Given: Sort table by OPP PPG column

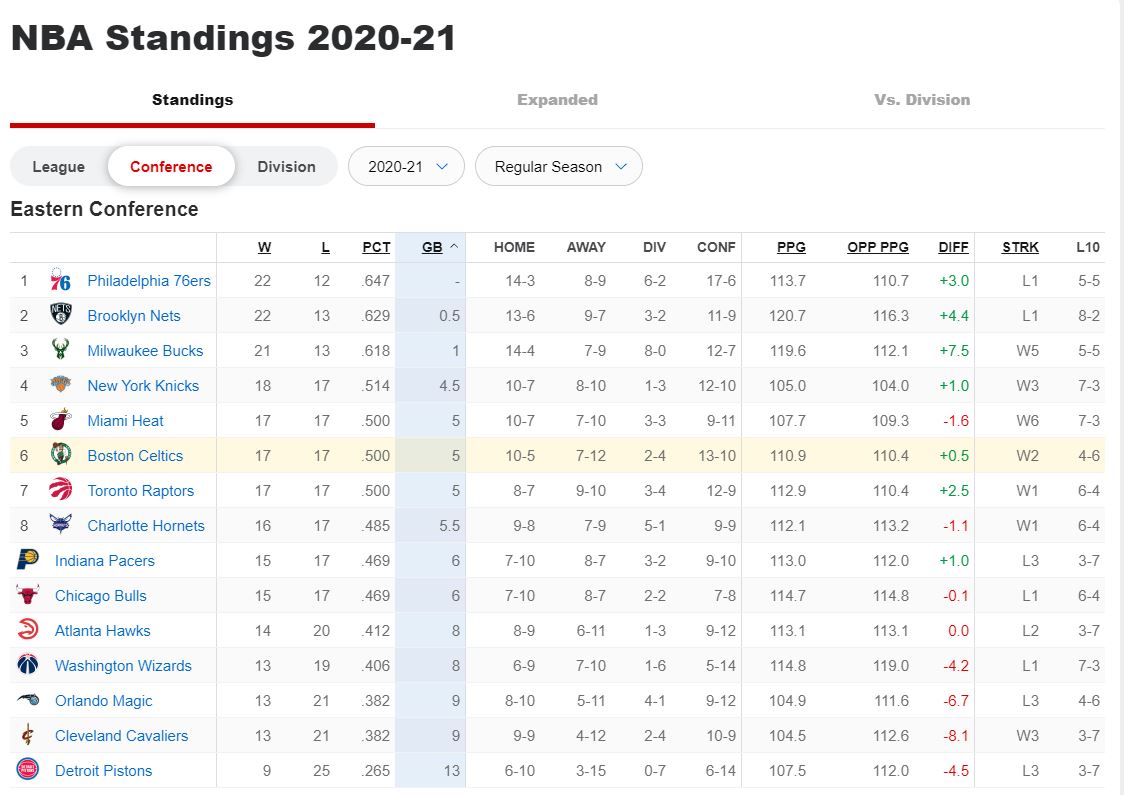Looking at the screenshot, I should click(878, 247).
